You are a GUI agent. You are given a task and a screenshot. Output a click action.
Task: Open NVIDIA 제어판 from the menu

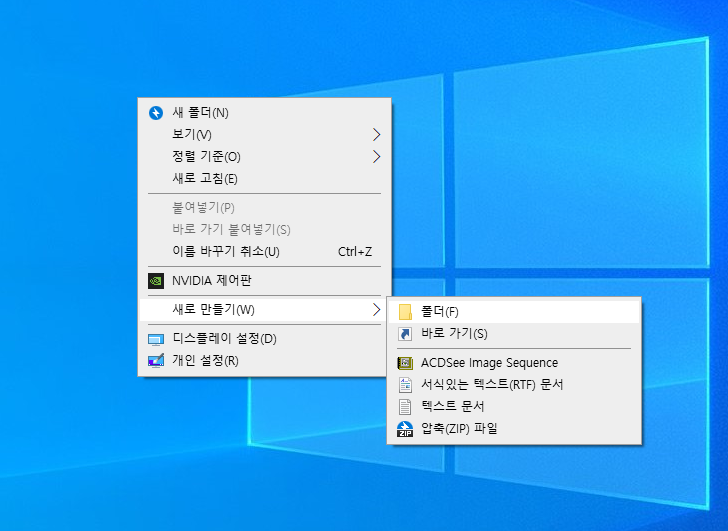click(x=265, y=281)
